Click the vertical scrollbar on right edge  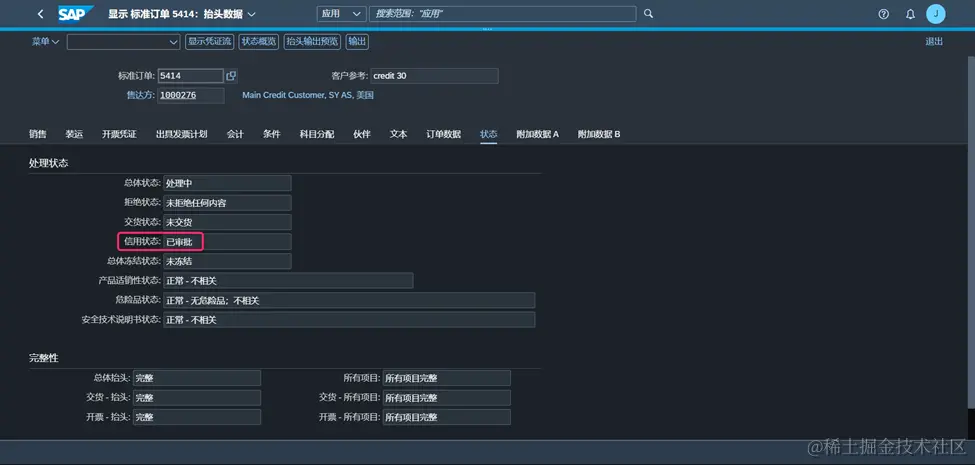point(971,230)
